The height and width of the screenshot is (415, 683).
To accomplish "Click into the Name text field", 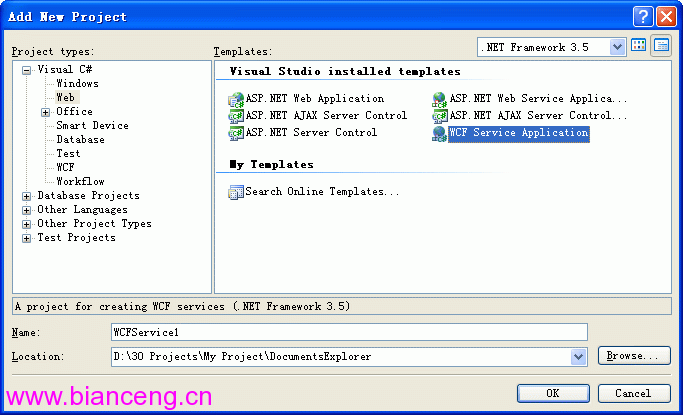I will point(349,332).
